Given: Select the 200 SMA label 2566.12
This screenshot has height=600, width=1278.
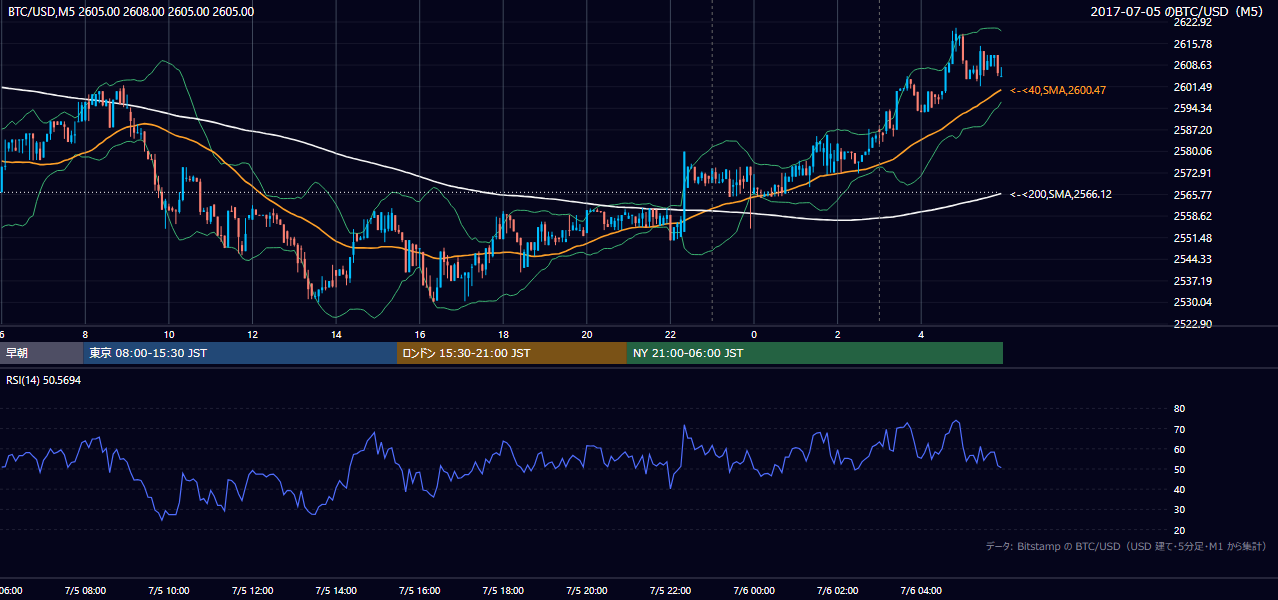Looking at the screenshot, I should click(x=1061, y=194).
